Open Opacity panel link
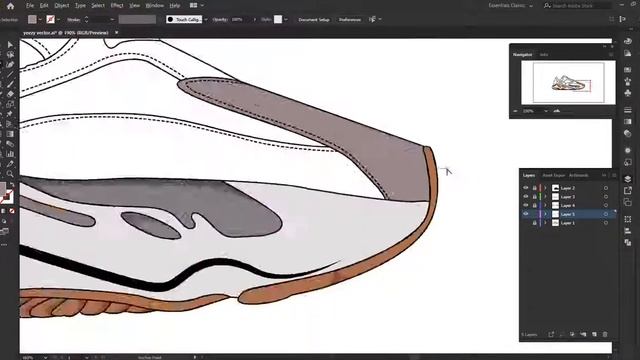Viewport: 640px width, 360px height. tap(220, 19)
